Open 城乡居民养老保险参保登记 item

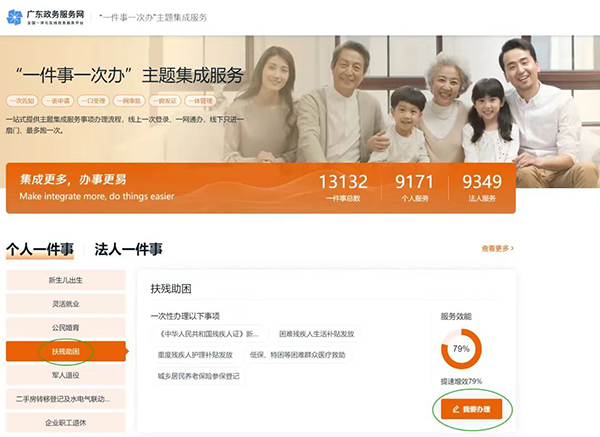point(198,376)
